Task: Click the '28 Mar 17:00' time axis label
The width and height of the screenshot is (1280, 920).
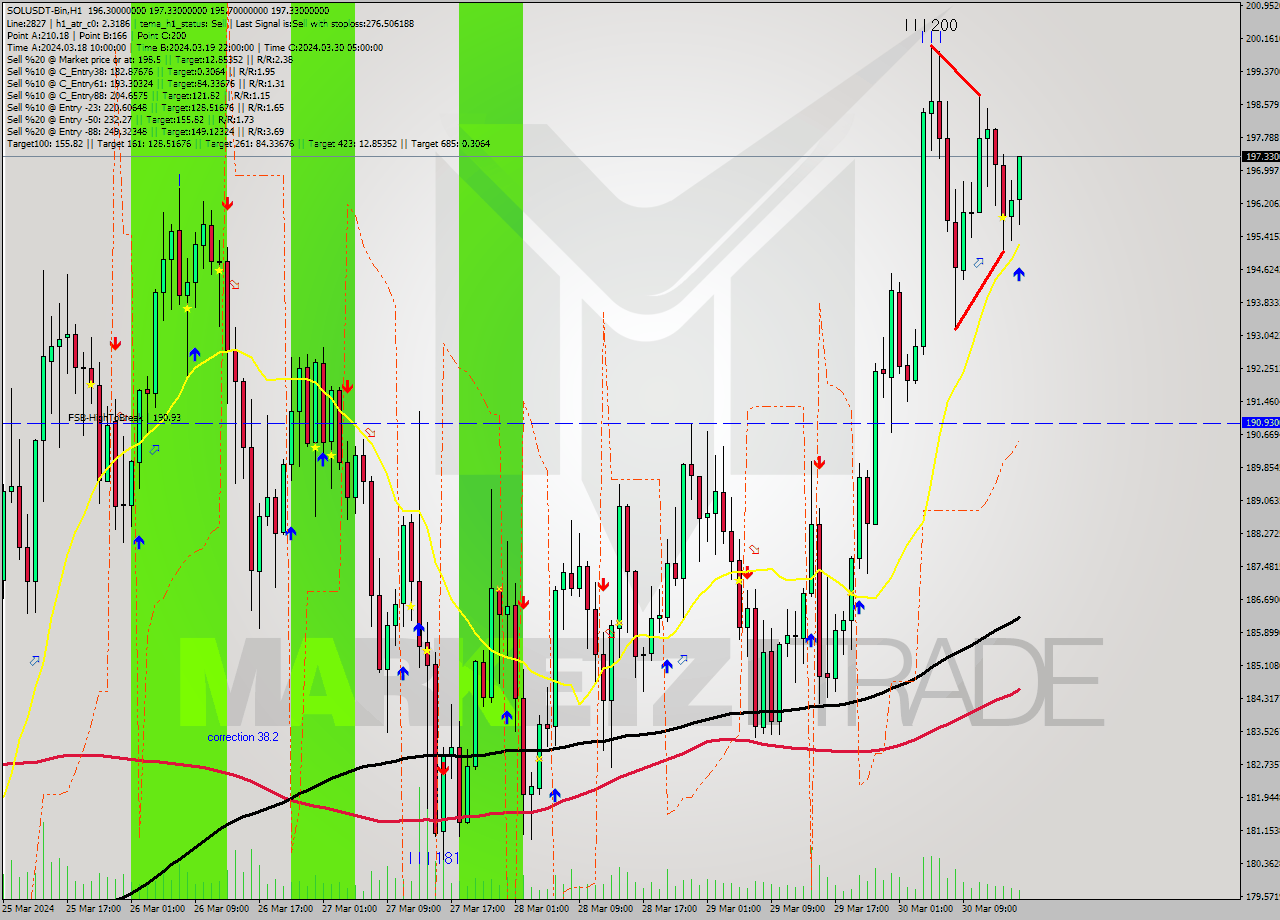Action: tap(672, 909)
